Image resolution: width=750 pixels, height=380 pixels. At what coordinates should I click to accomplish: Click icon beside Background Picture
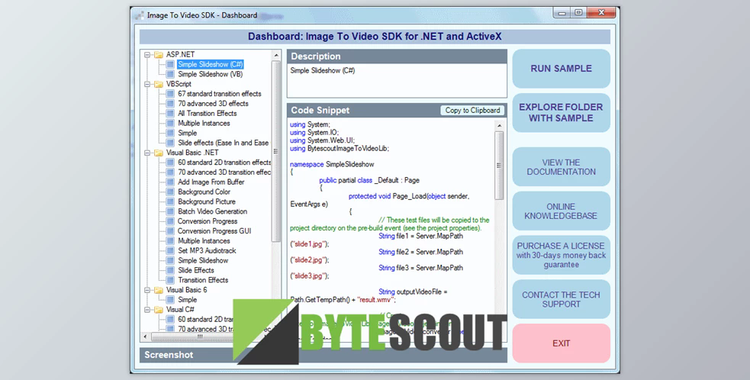pyautogui.click(x=170, y=201)
